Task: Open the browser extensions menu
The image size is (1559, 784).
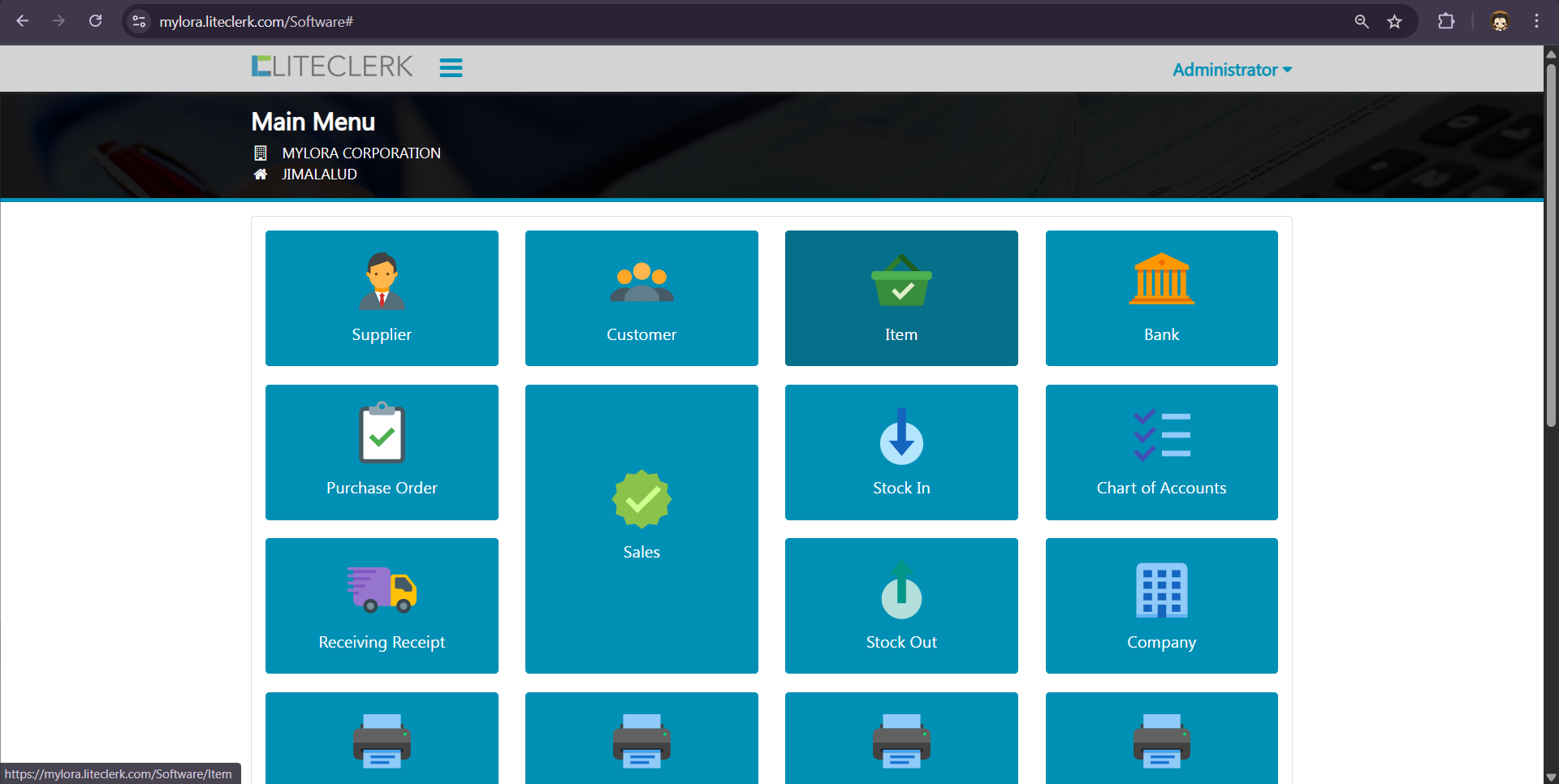Action: point(1446,21)
